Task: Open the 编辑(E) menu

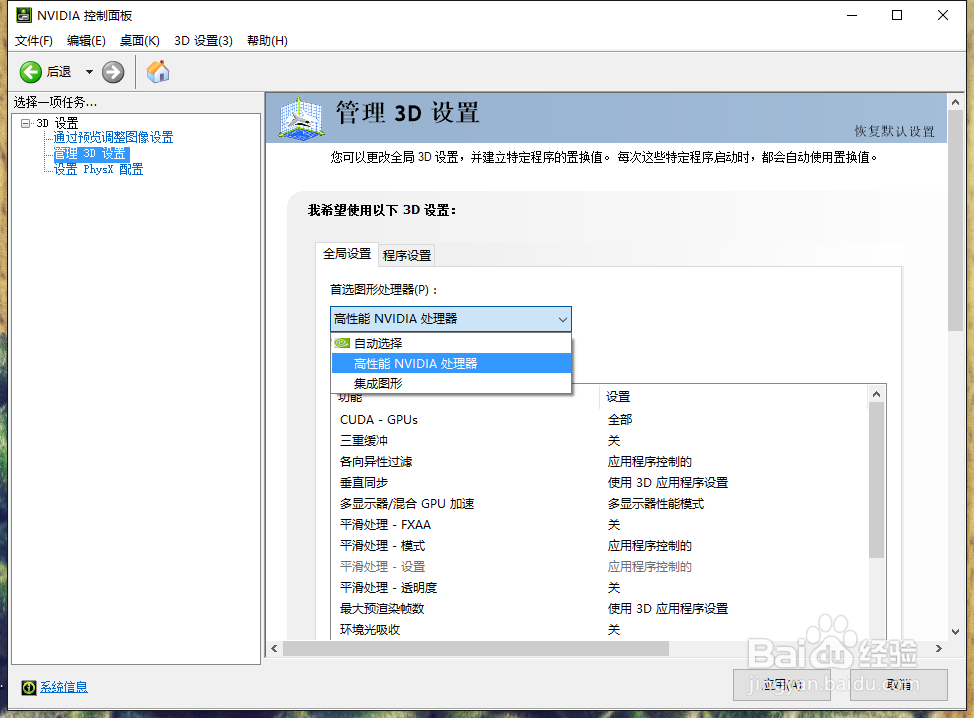Action: [x=86, y=40]
